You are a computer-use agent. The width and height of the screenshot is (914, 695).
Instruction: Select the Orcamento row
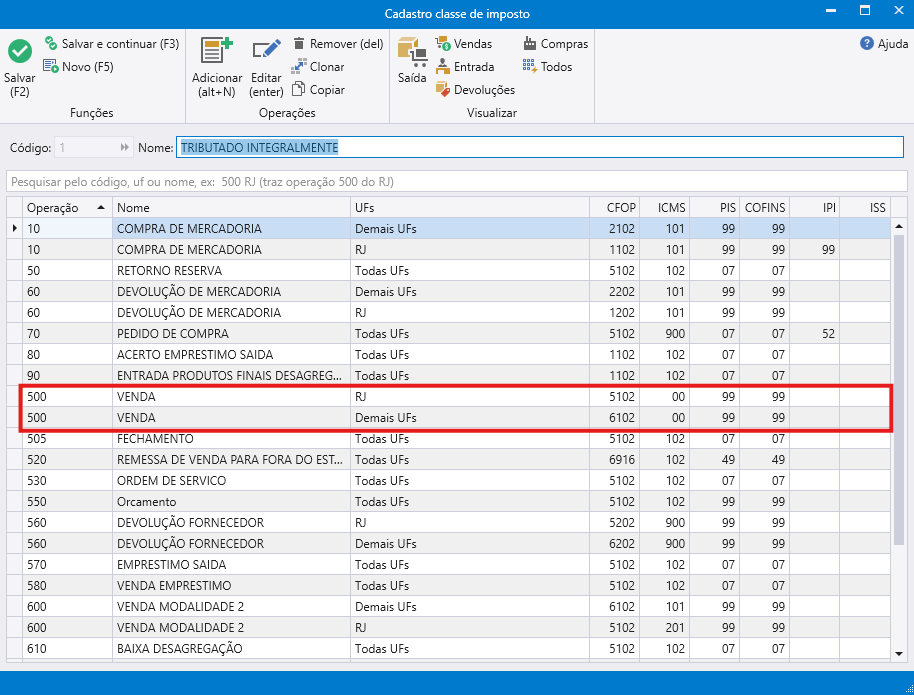click(x=449, y=501)
